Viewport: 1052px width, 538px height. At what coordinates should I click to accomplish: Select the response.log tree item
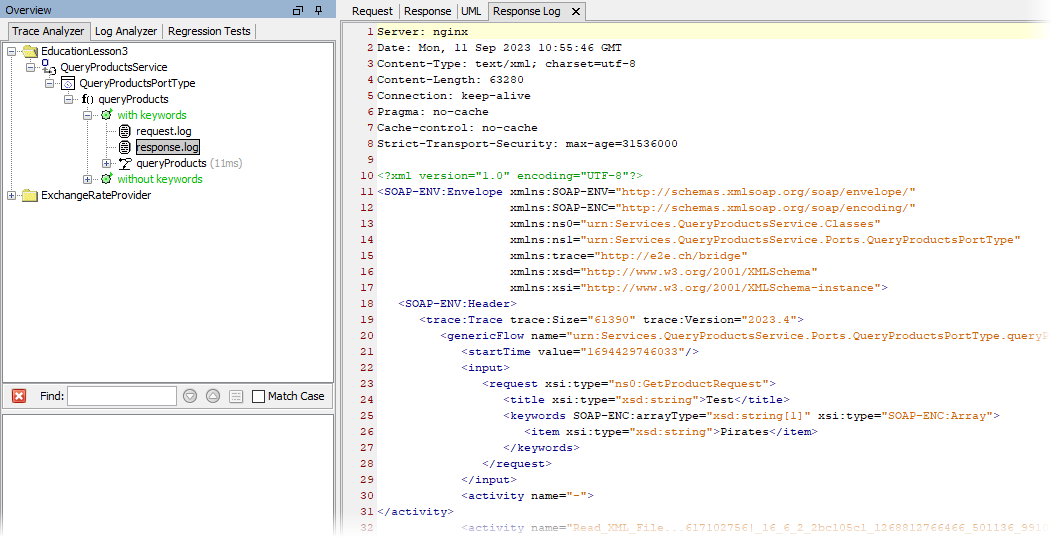(x=167, y=147)
